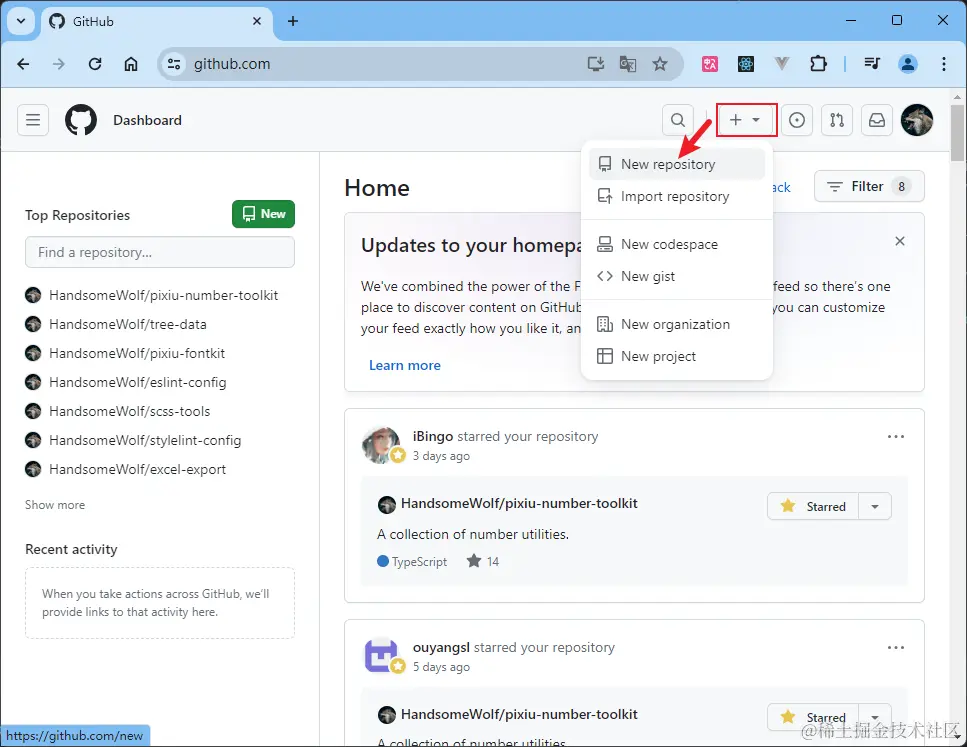Open the tab search dropdown arrow
Viewport: 967px width, 747px height.
click(21, 21)
